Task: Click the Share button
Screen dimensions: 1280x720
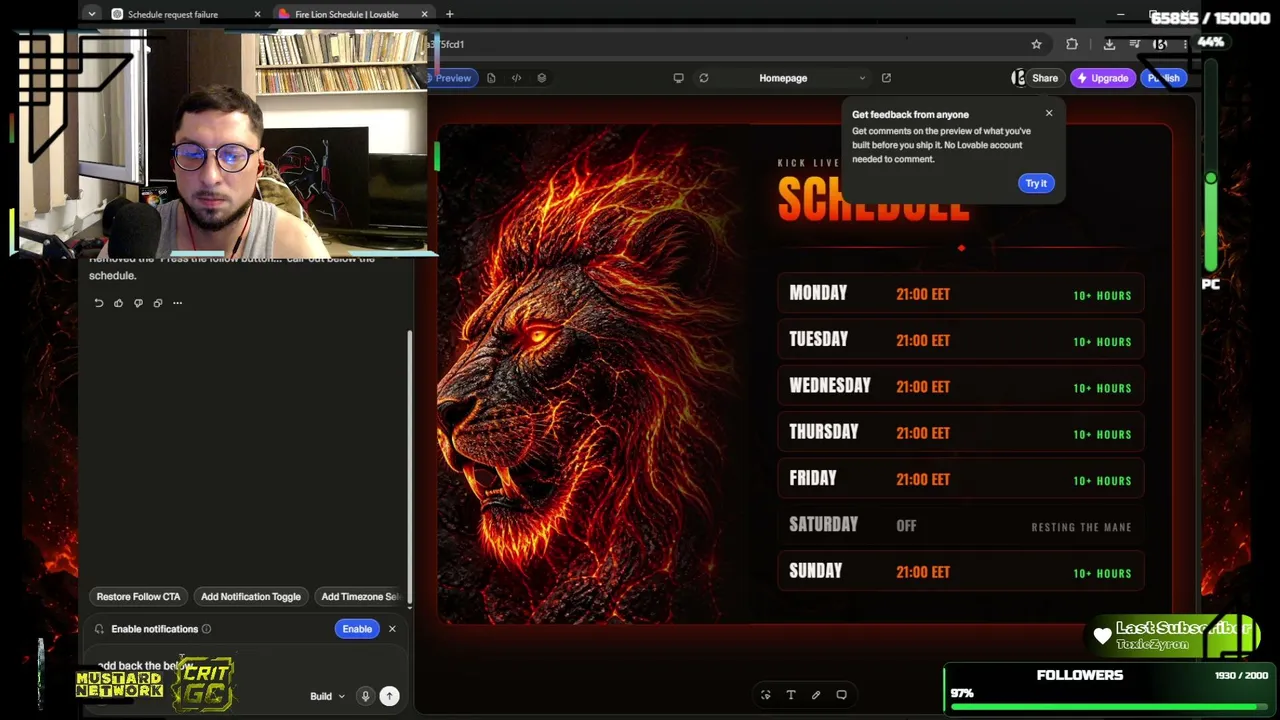Action: coord(1045,78)
